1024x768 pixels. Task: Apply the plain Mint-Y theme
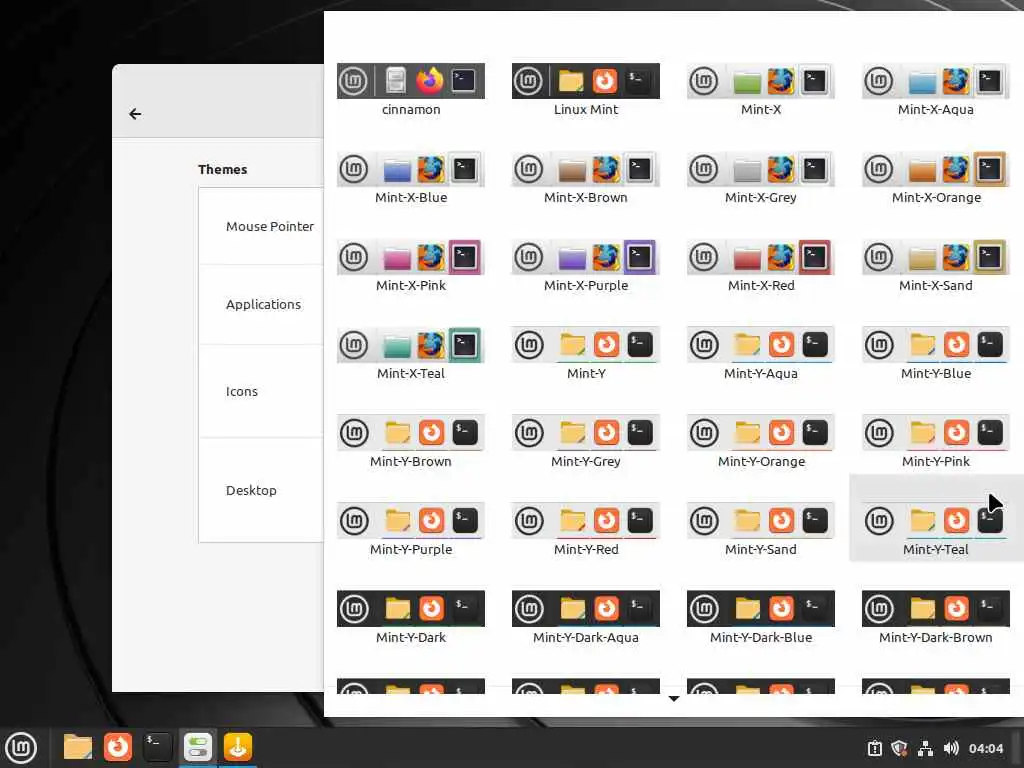click(x=586, y=355)
